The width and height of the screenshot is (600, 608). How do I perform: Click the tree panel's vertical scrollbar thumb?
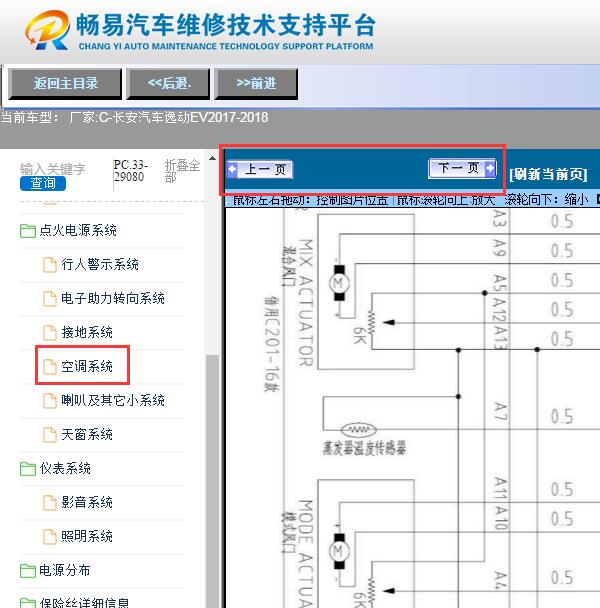click(212, 481)
